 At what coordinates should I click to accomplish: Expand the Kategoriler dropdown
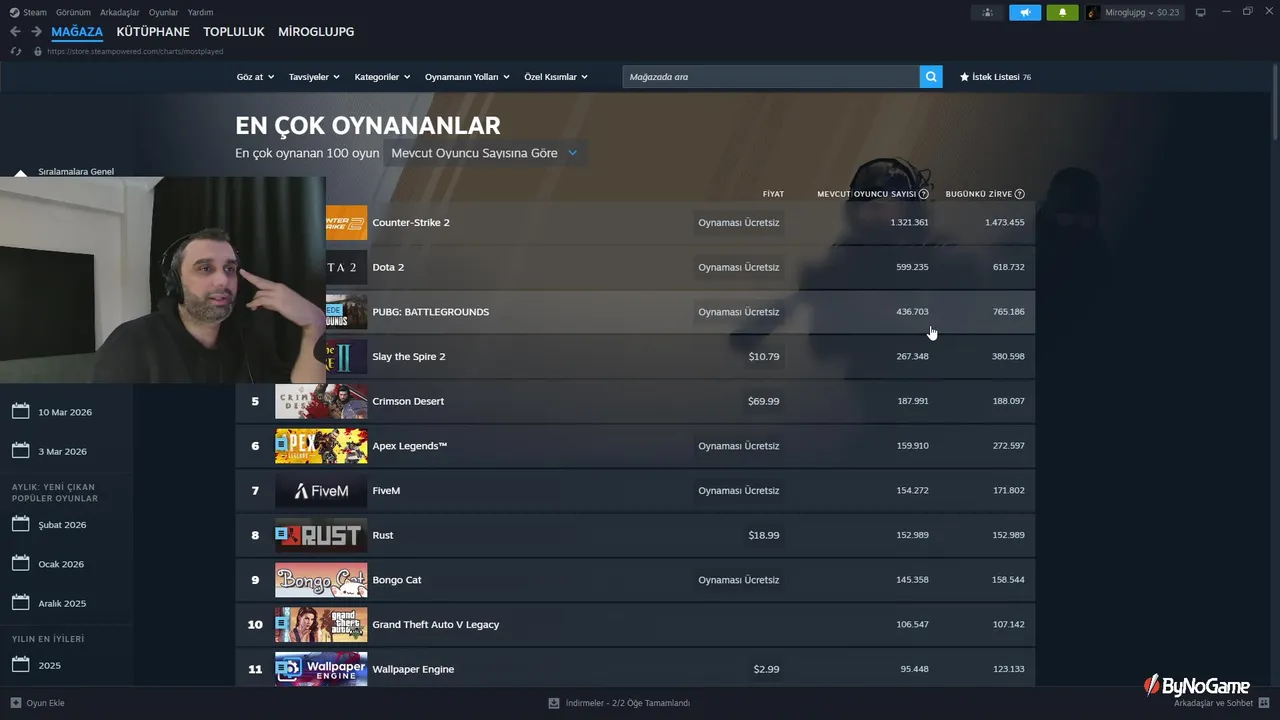tap(382, 77)
